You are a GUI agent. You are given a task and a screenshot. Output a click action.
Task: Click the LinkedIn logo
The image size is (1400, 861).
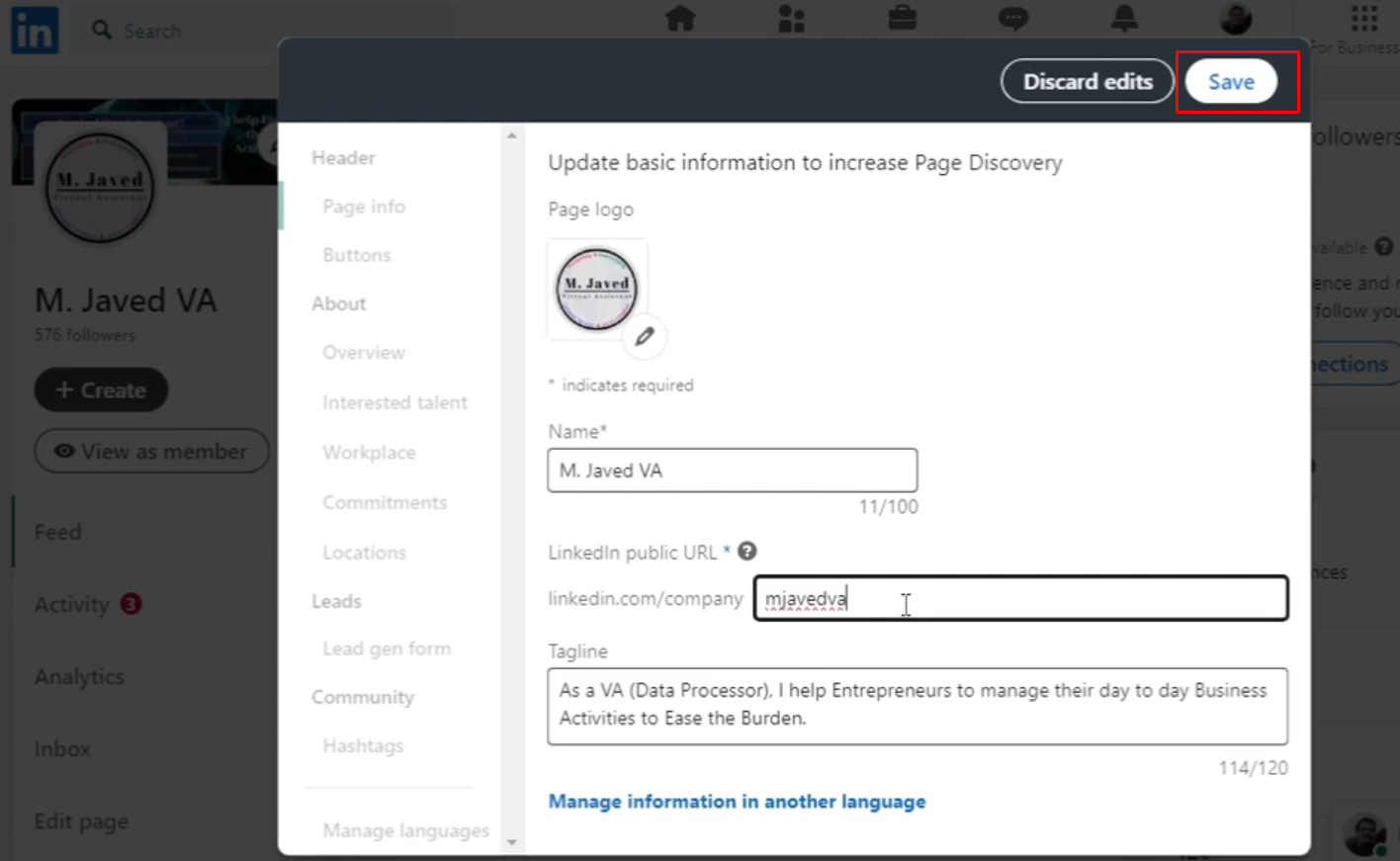click(x=35, y=31)
